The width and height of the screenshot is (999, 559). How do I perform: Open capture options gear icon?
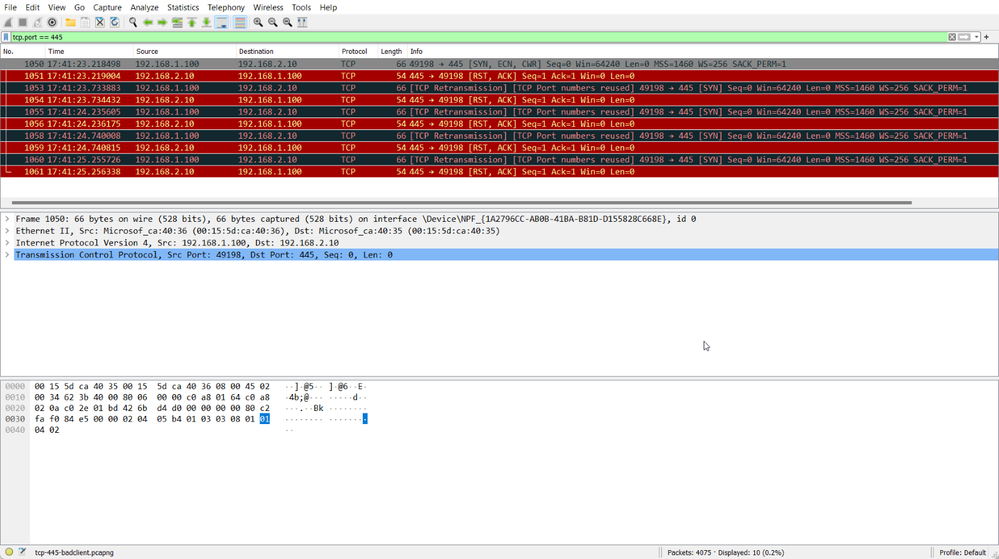pos(52,22)
